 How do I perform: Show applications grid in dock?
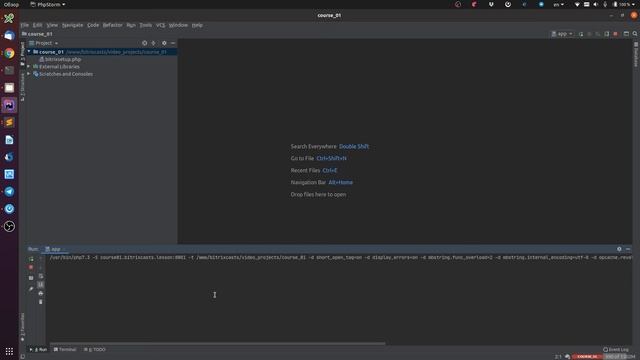[9, 351]
